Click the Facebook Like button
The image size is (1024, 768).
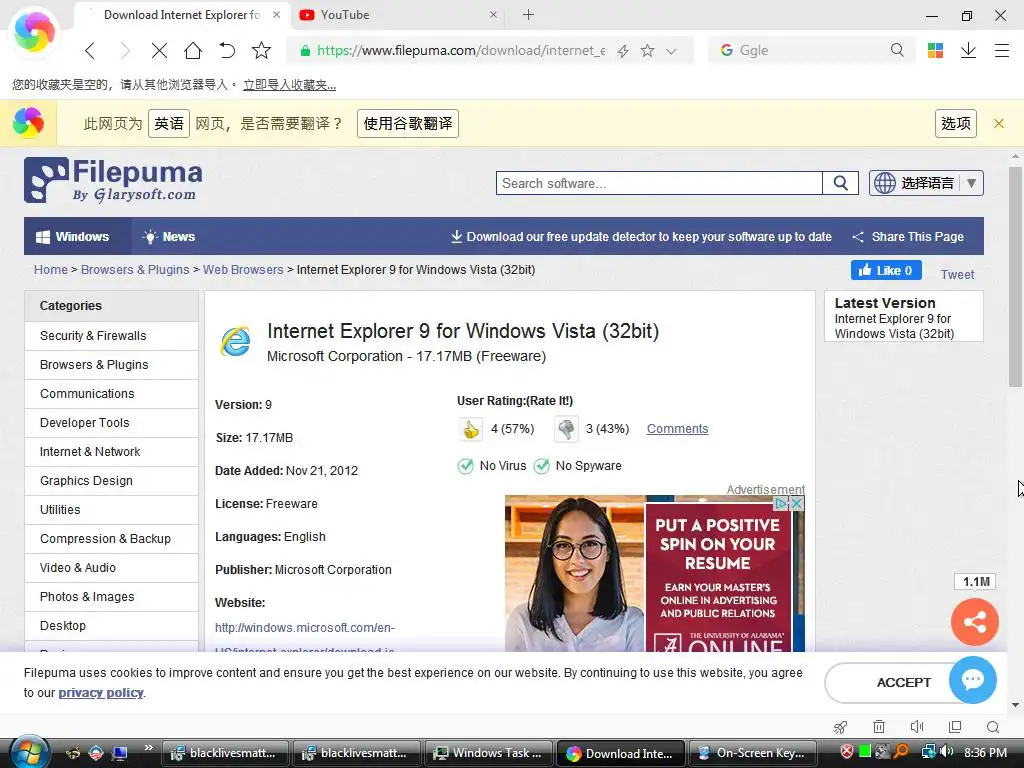(x=886, y=270)
